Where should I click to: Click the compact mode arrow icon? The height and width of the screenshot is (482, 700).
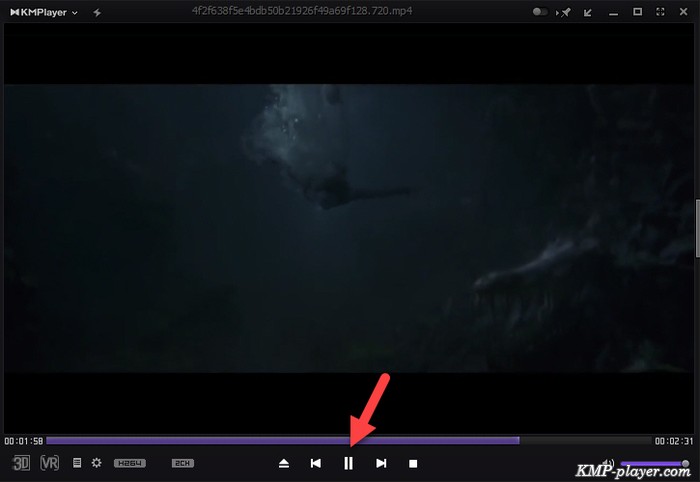pyautogui.click(x=588, y=12)
